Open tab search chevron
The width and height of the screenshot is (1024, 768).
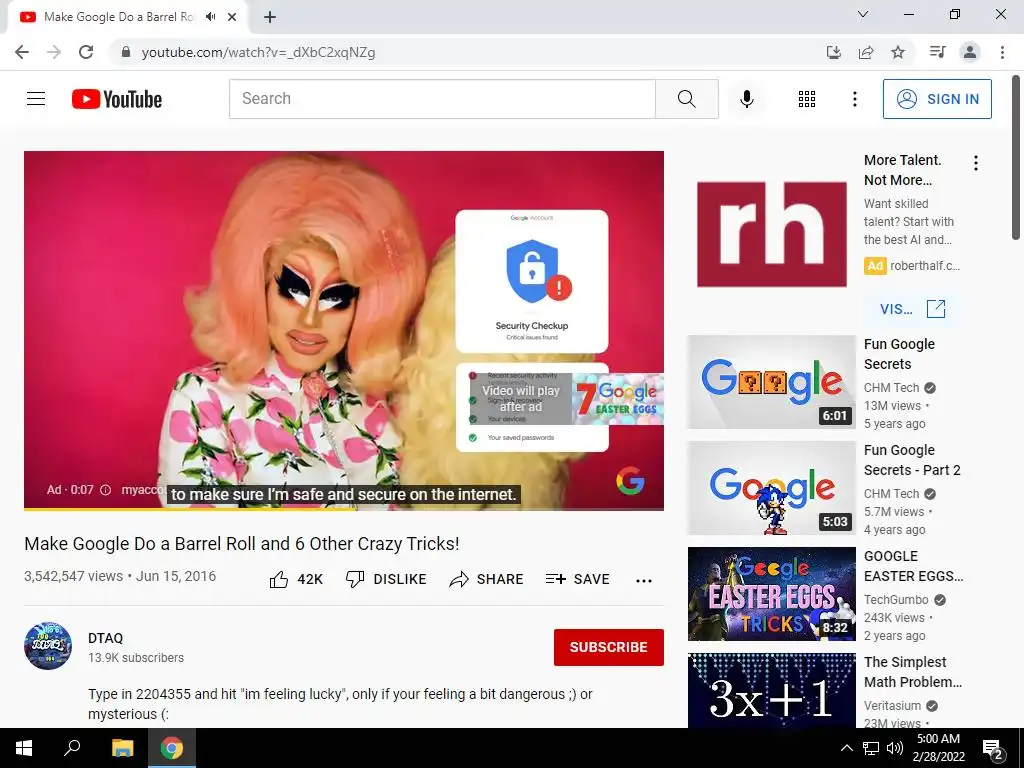tap(863, 14)
